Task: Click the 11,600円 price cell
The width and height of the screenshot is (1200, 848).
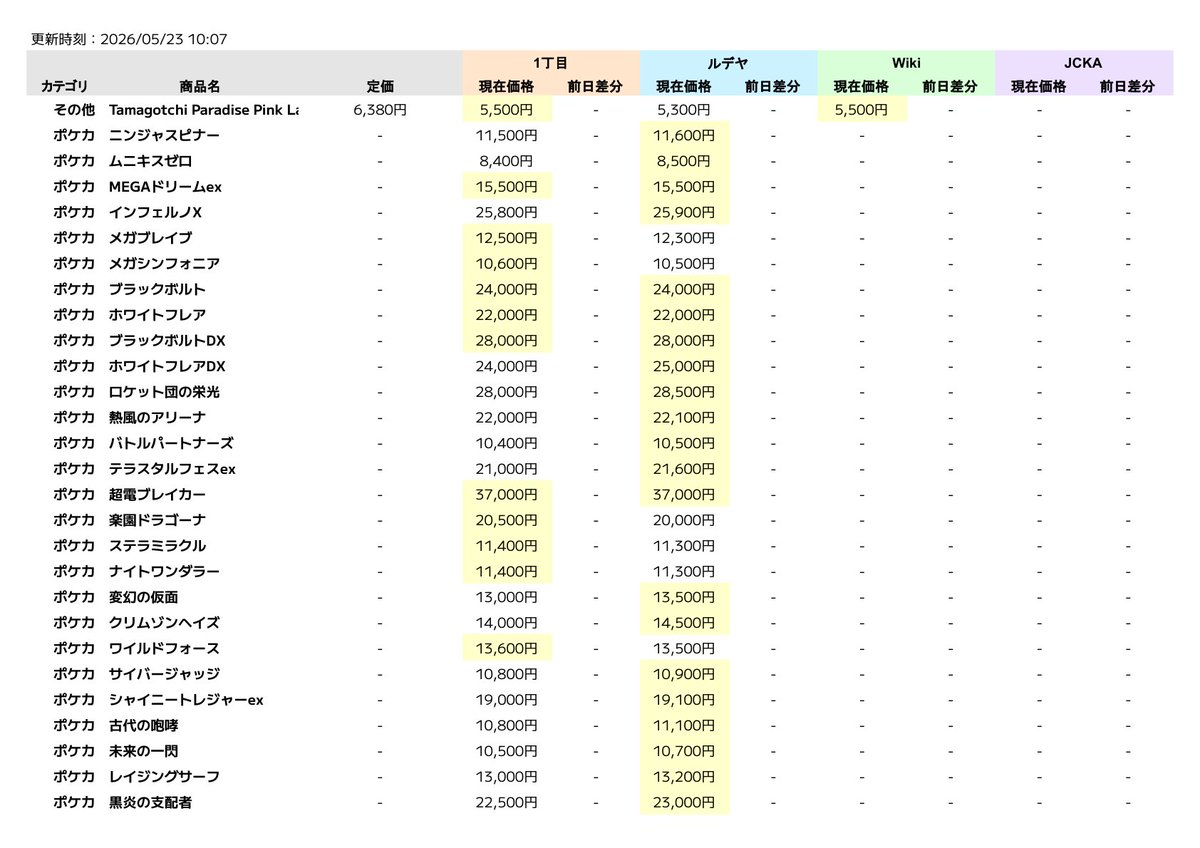Action: (685, 135)
